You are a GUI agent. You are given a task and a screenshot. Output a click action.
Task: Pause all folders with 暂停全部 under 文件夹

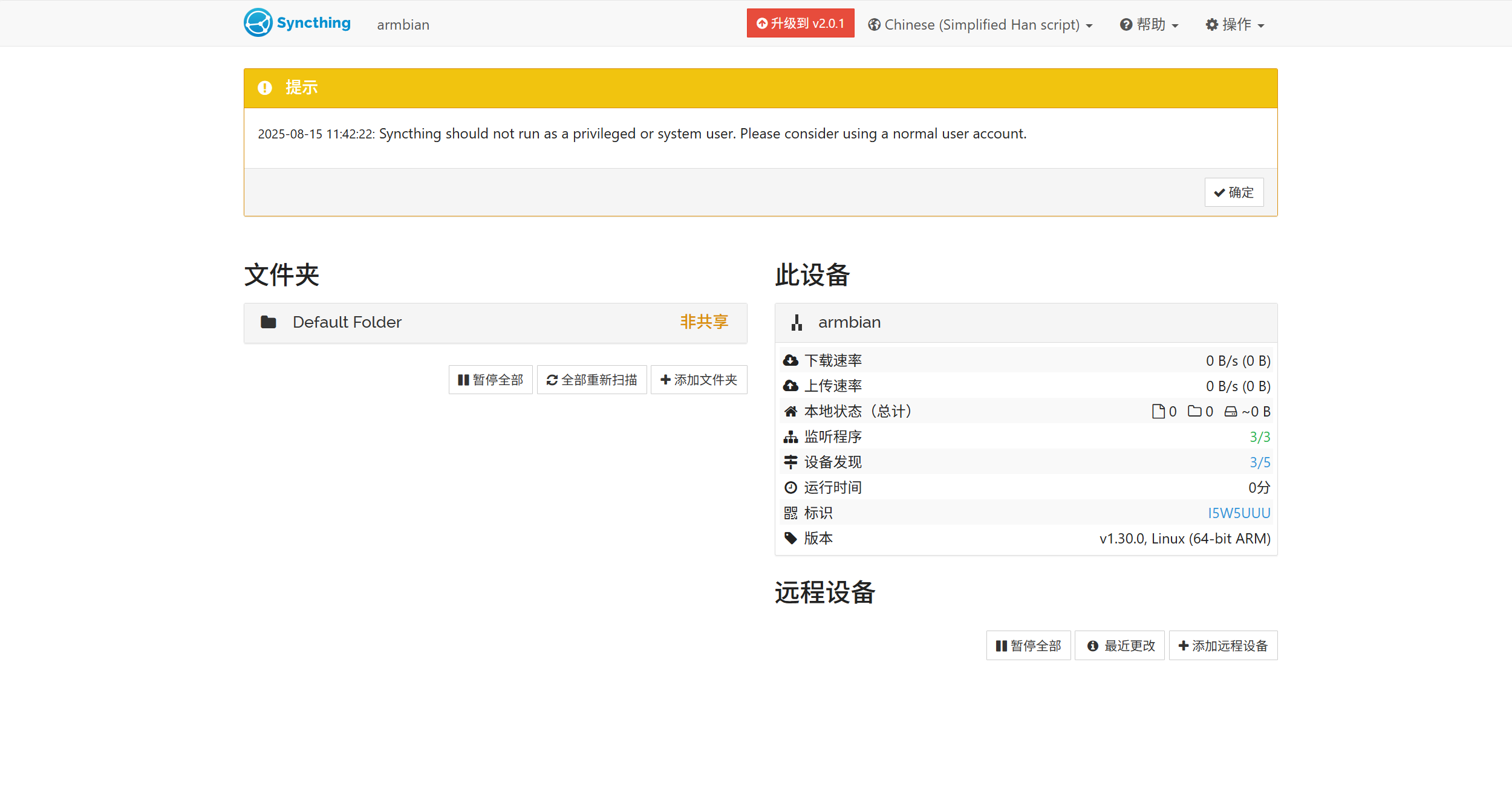point(490,380)
